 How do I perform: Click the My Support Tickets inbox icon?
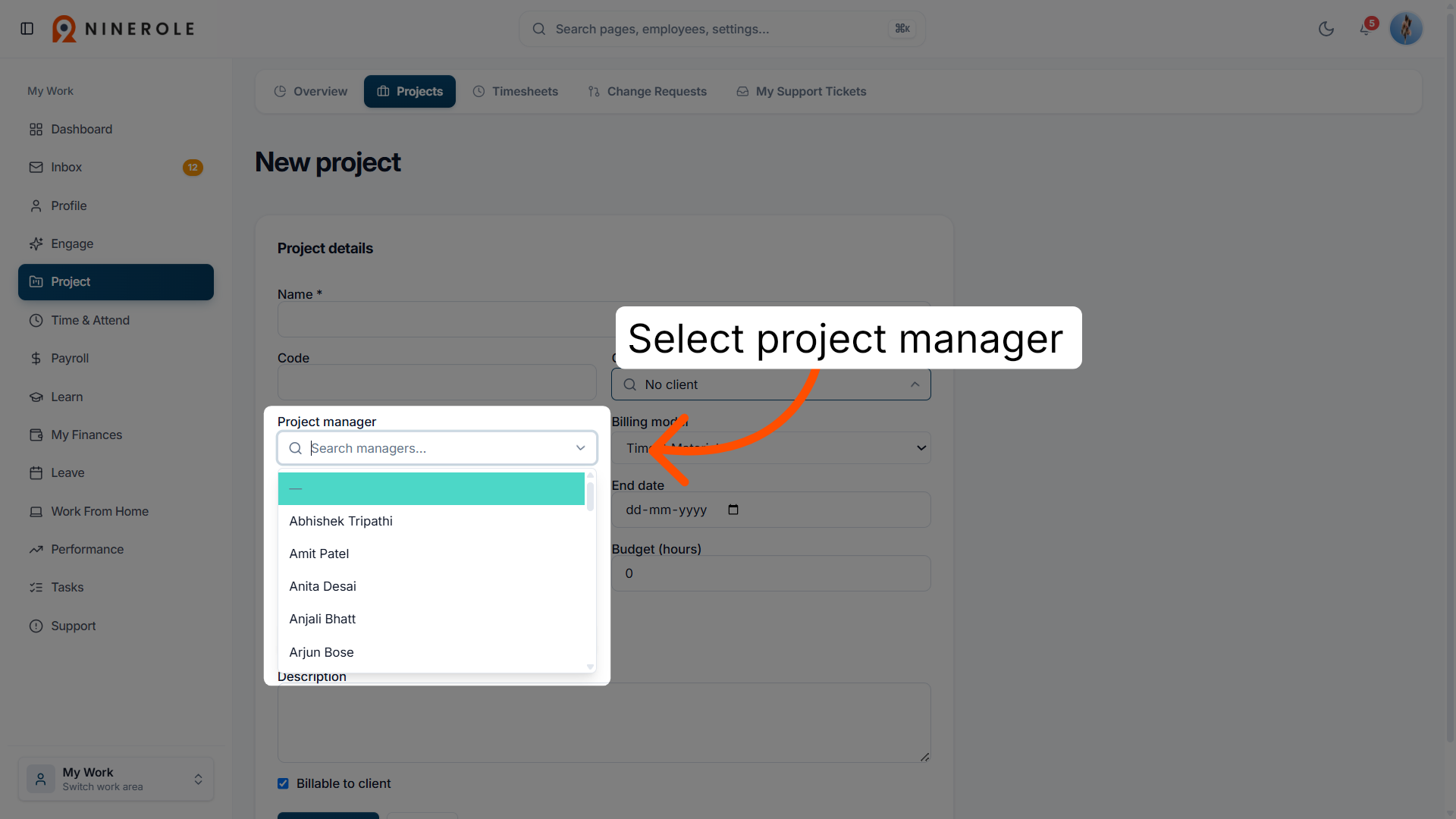click(x=742, y=92)
